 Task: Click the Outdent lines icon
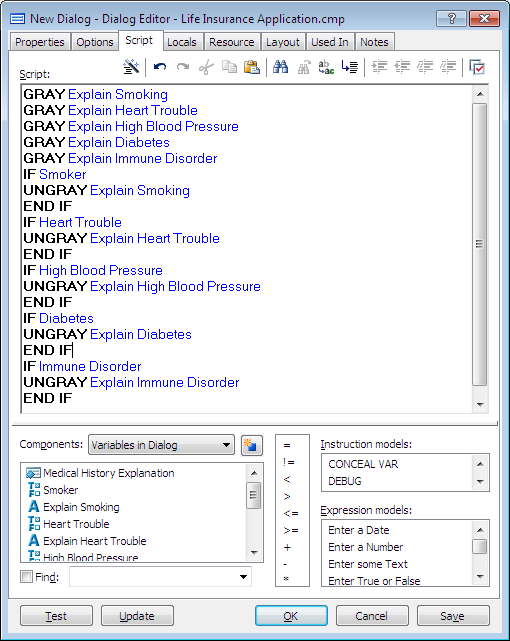403,67
